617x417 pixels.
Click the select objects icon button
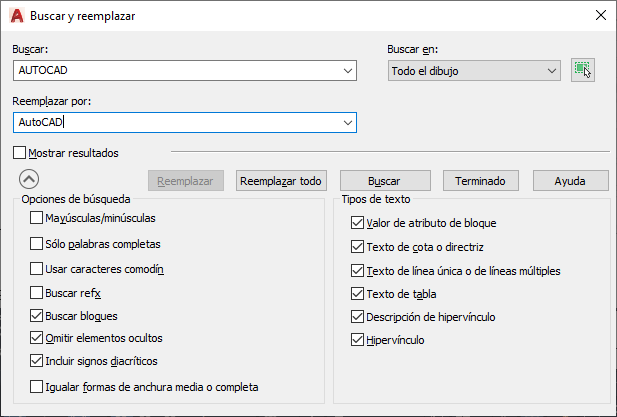(583, 70)
